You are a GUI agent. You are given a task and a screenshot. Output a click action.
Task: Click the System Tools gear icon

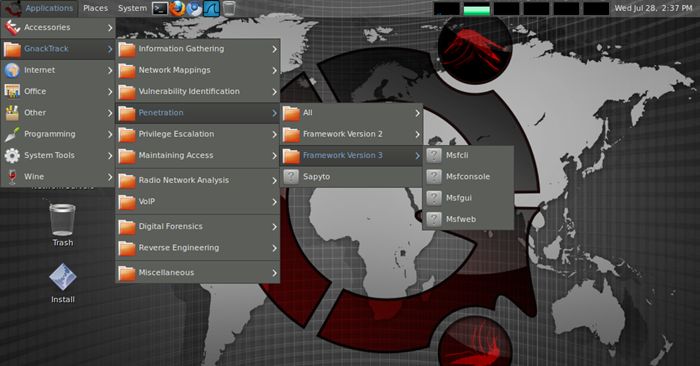(12, 155)
